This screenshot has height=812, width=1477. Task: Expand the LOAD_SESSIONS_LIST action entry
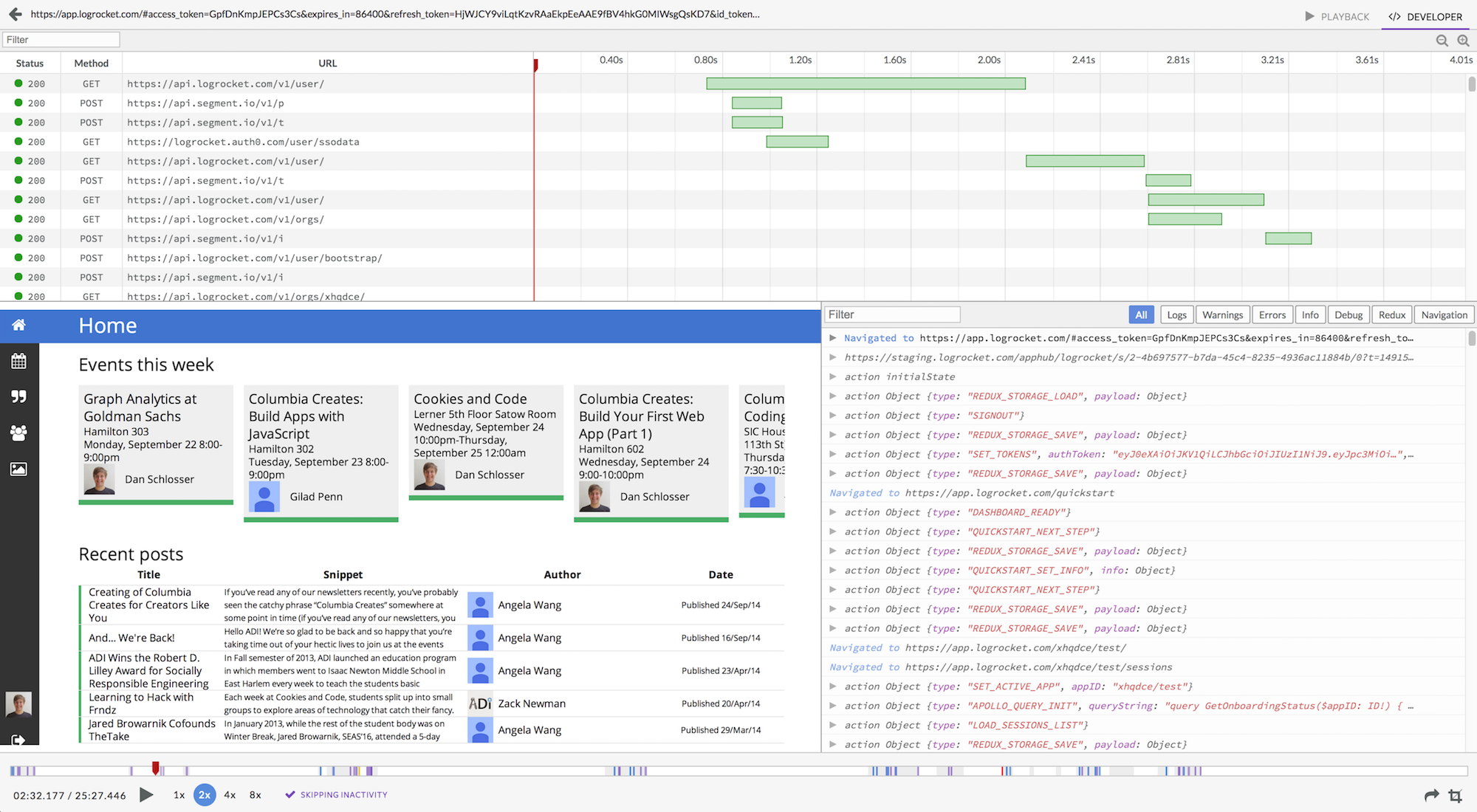(x=833, y=725)
